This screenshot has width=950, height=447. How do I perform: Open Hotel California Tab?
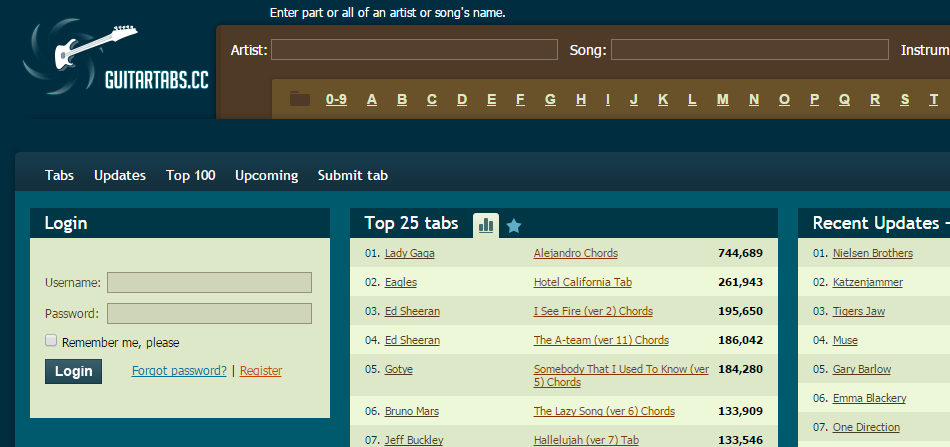click(583, 282)
